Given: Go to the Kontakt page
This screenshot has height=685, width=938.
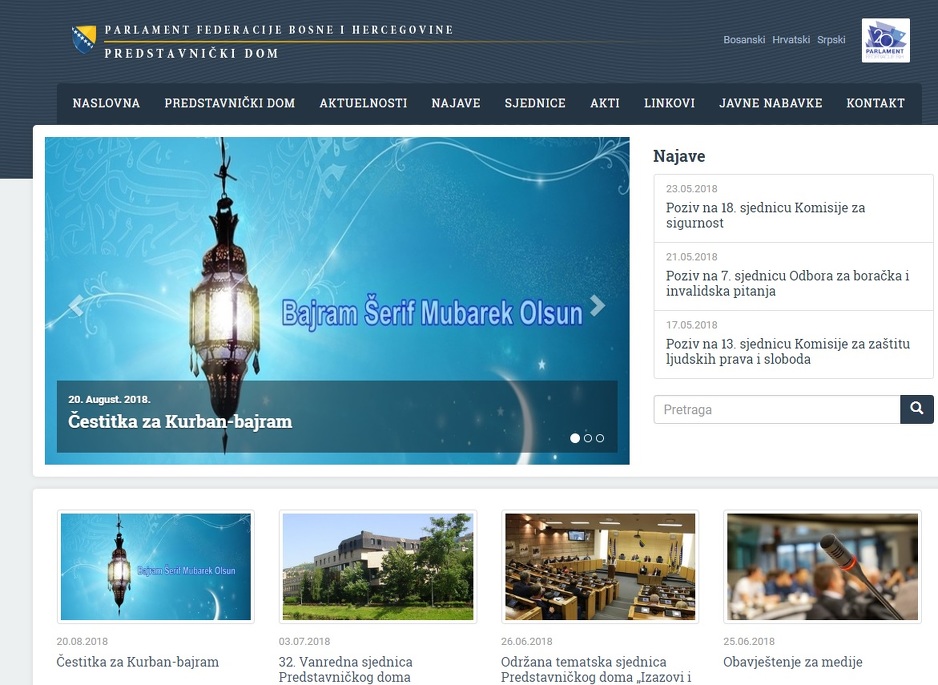Looking at the screenshot, I should pos(875,103).
